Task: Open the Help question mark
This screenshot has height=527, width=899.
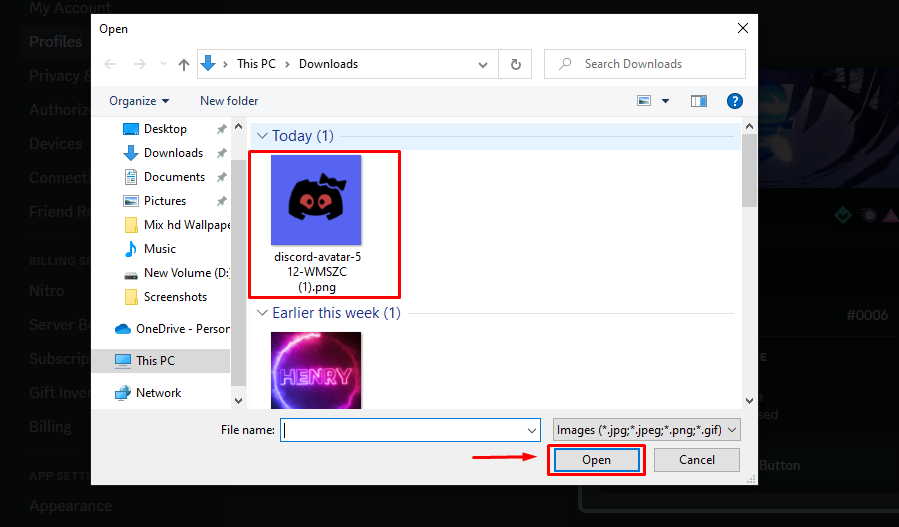Action: click(734, 101)
